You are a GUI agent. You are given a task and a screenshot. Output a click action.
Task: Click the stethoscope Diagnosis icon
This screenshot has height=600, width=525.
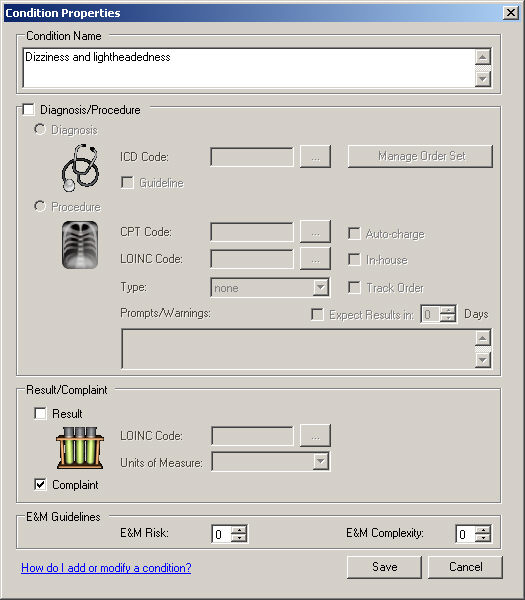[80, 168]
